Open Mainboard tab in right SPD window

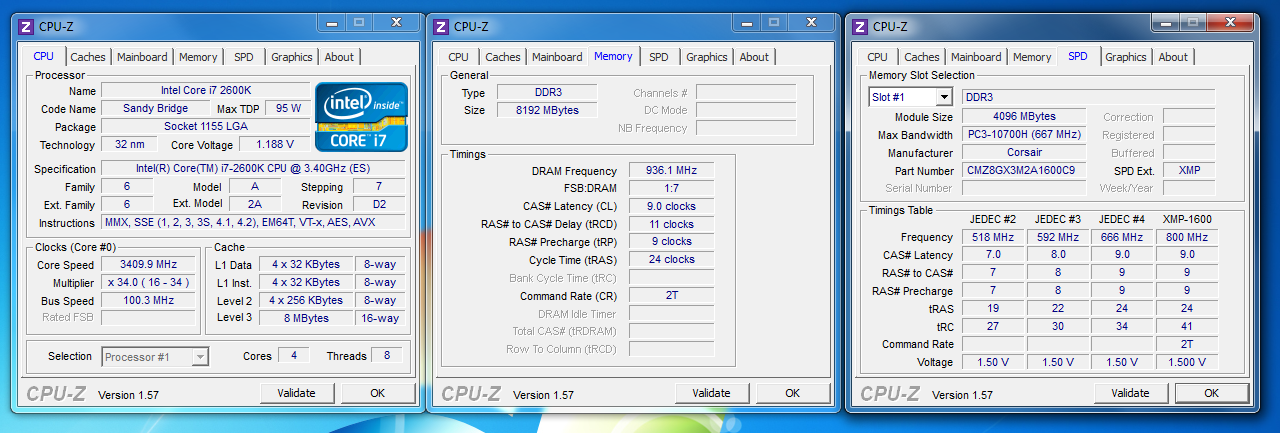976,57
